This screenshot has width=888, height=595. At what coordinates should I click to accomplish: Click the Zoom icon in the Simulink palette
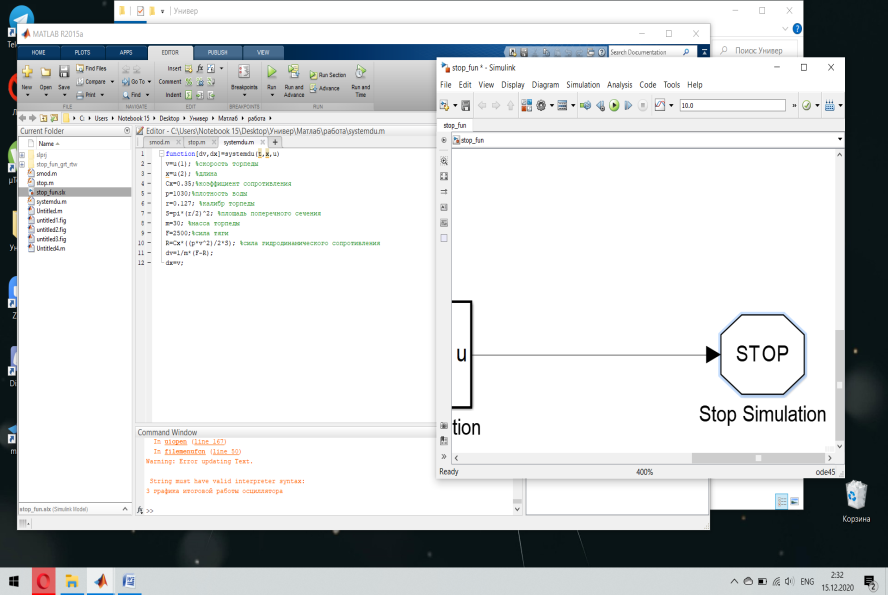(x=444, y=160)
